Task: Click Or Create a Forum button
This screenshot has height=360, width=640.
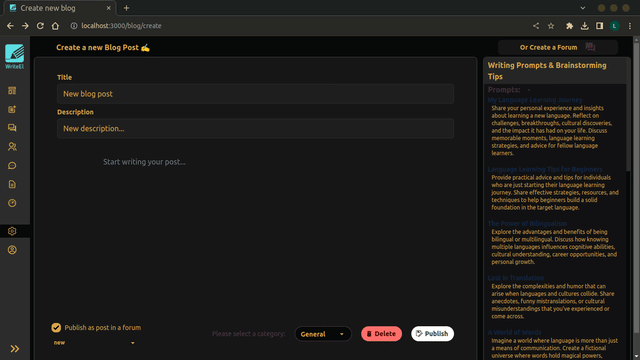Action: [x=558, y=47]
